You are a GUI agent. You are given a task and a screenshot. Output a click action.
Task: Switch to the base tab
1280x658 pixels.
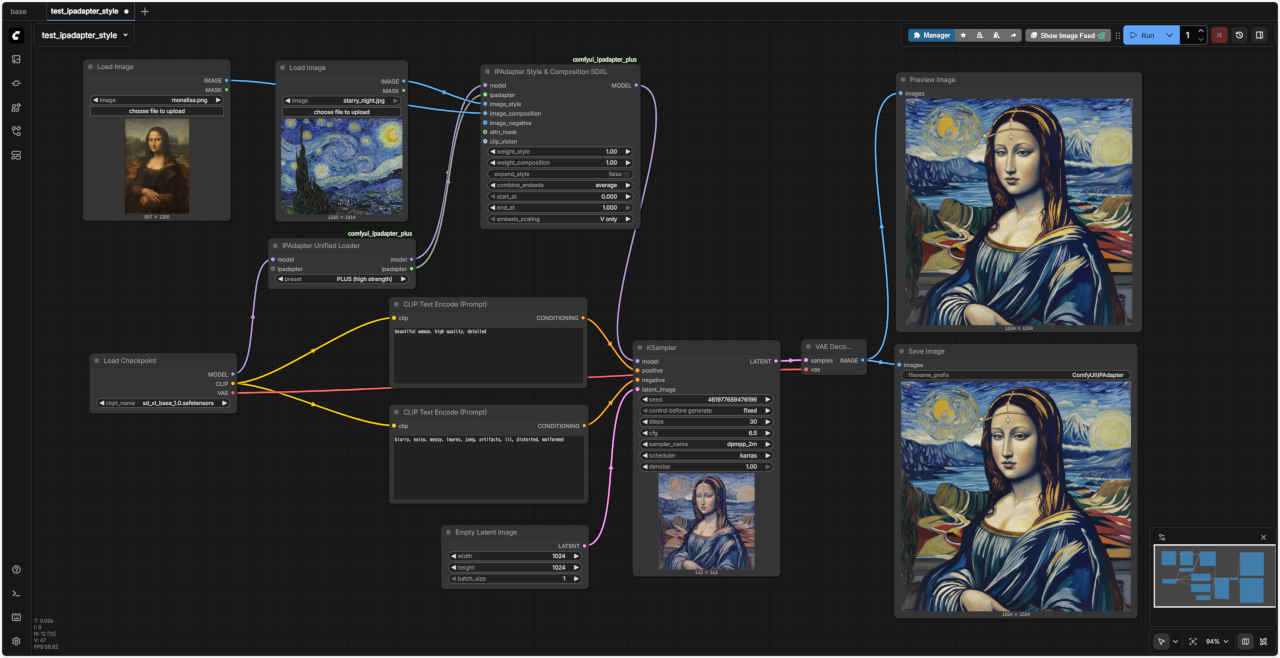click(19, 11)
